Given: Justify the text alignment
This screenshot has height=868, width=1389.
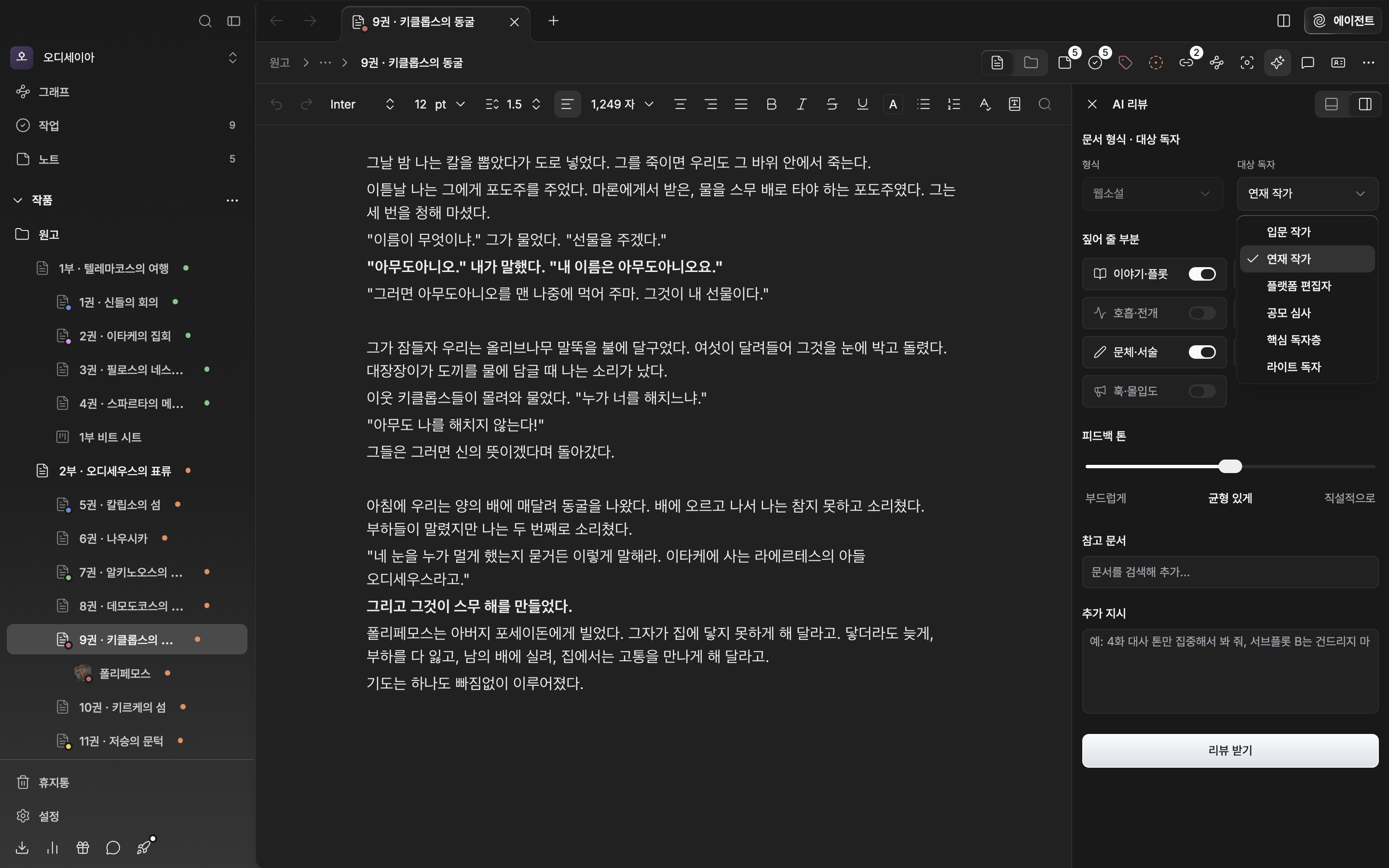Looking at the screenshot, I should (741, 104).
